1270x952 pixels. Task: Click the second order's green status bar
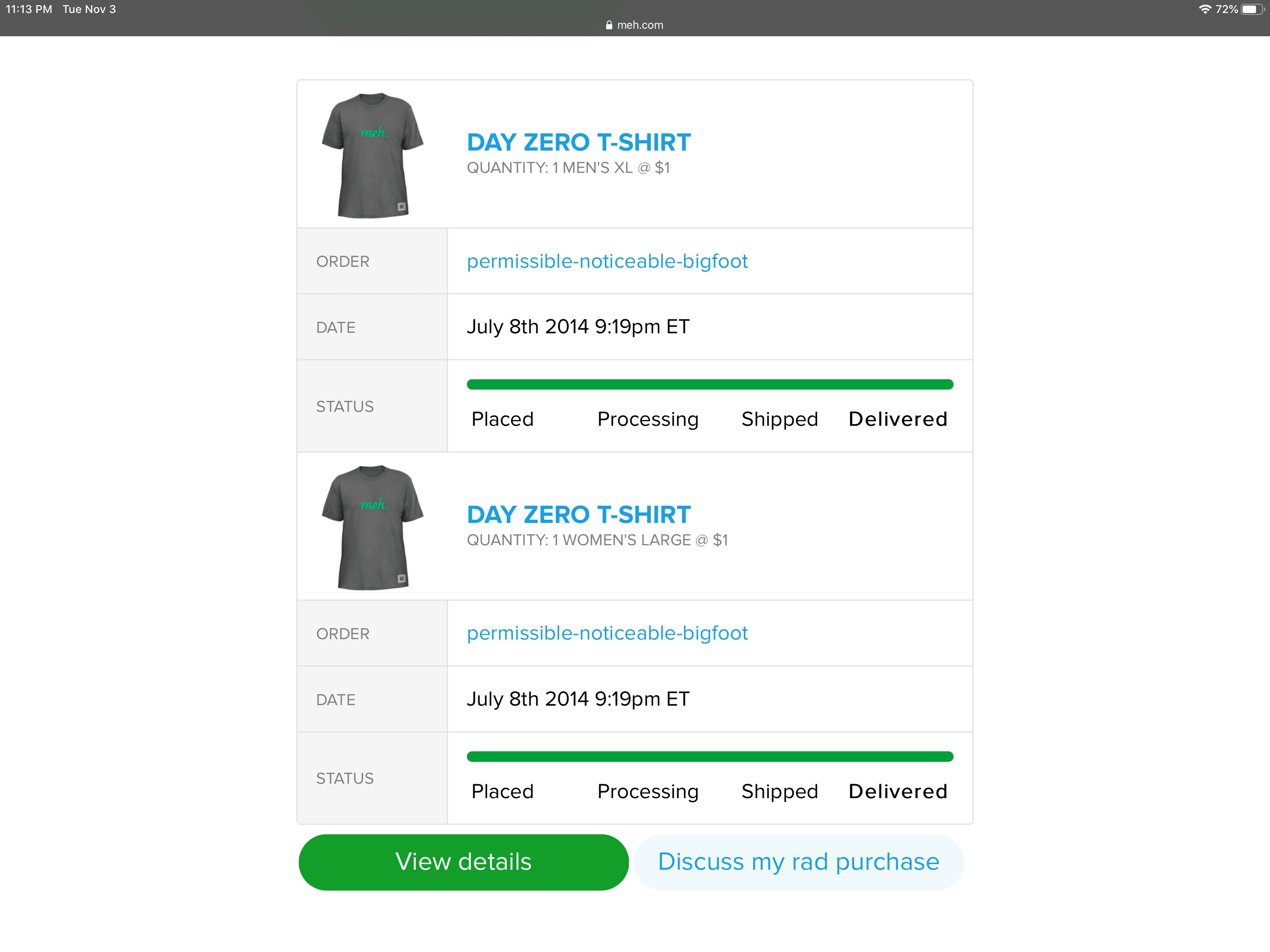coord(710,757)
